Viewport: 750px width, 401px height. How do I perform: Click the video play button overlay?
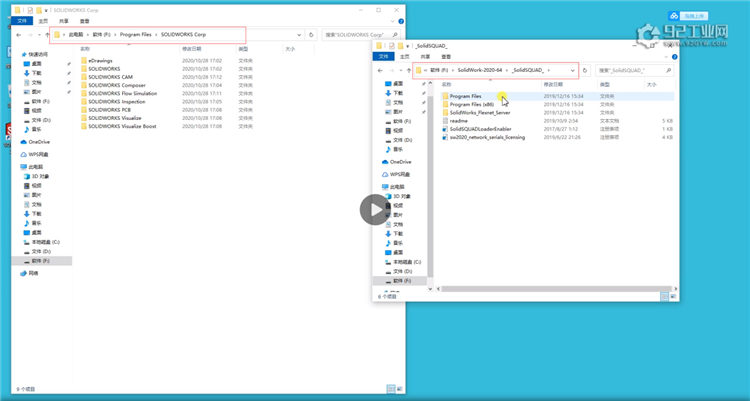[x=375, y=210]
